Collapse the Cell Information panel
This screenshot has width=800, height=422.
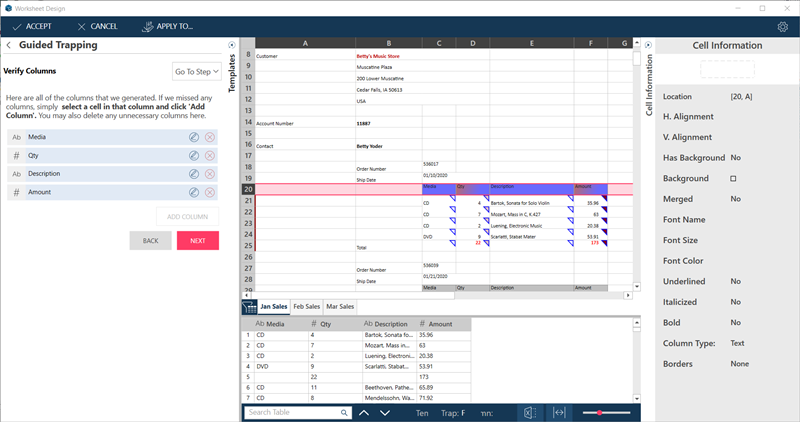tap(647, 45)
